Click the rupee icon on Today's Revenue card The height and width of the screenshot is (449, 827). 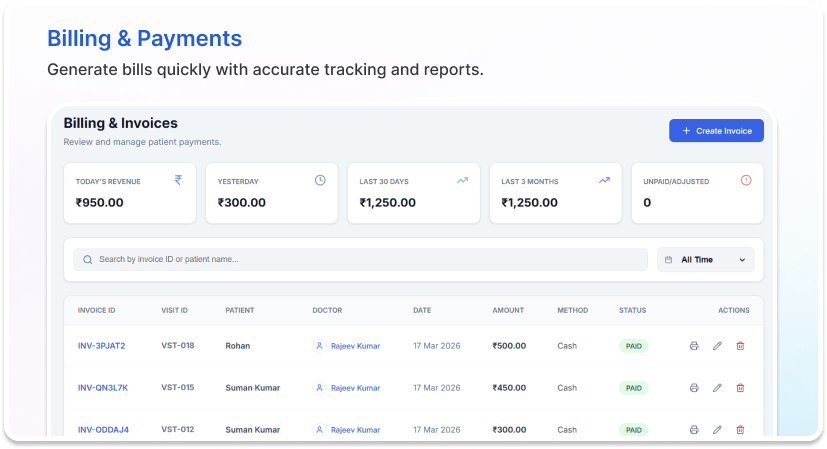click(x=178, y=181)
